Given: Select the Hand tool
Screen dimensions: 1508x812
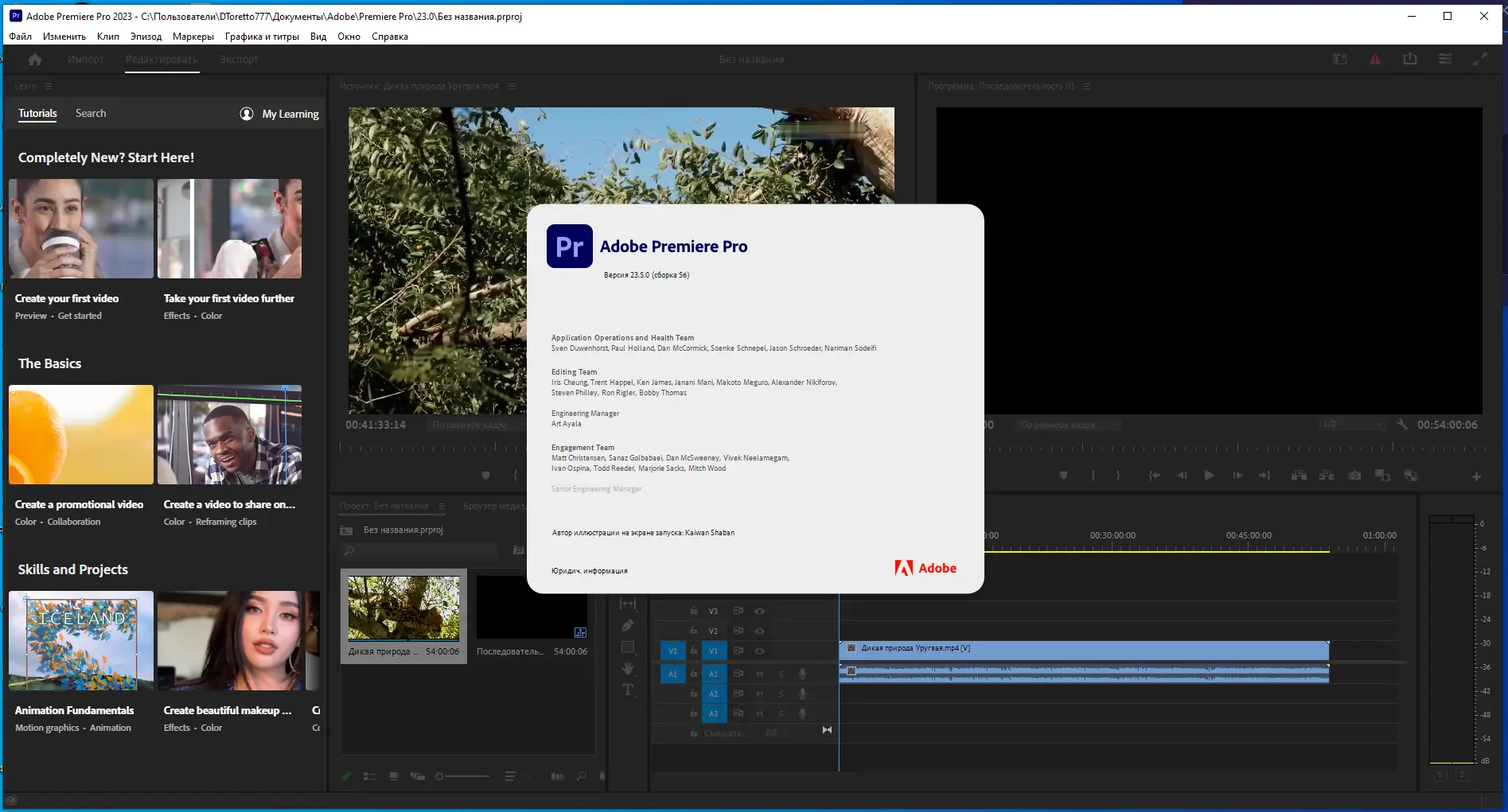Looking at the screenshot, I should coord(628,668).
